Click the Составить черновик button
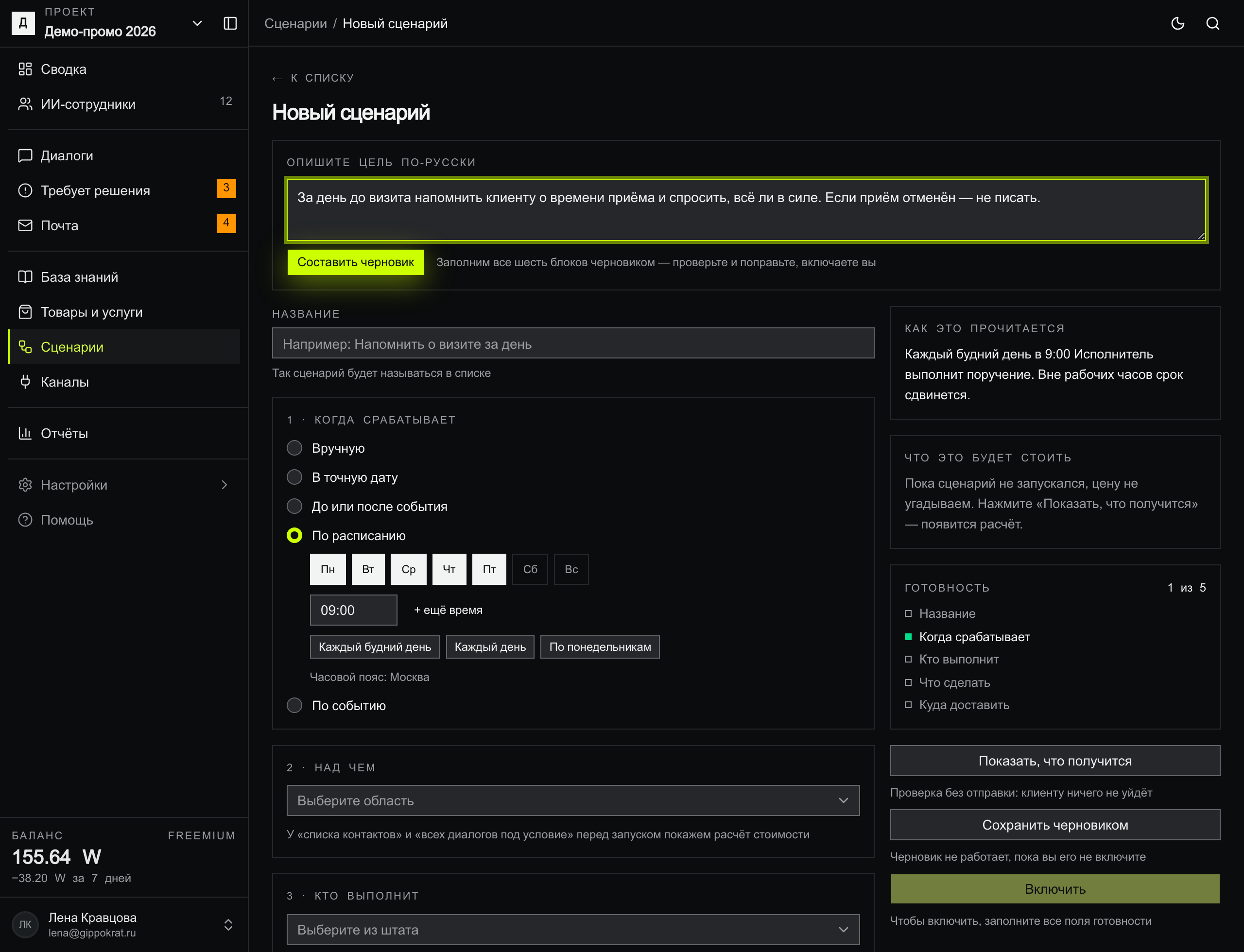The image size is (1244, 952). [356, 262]
